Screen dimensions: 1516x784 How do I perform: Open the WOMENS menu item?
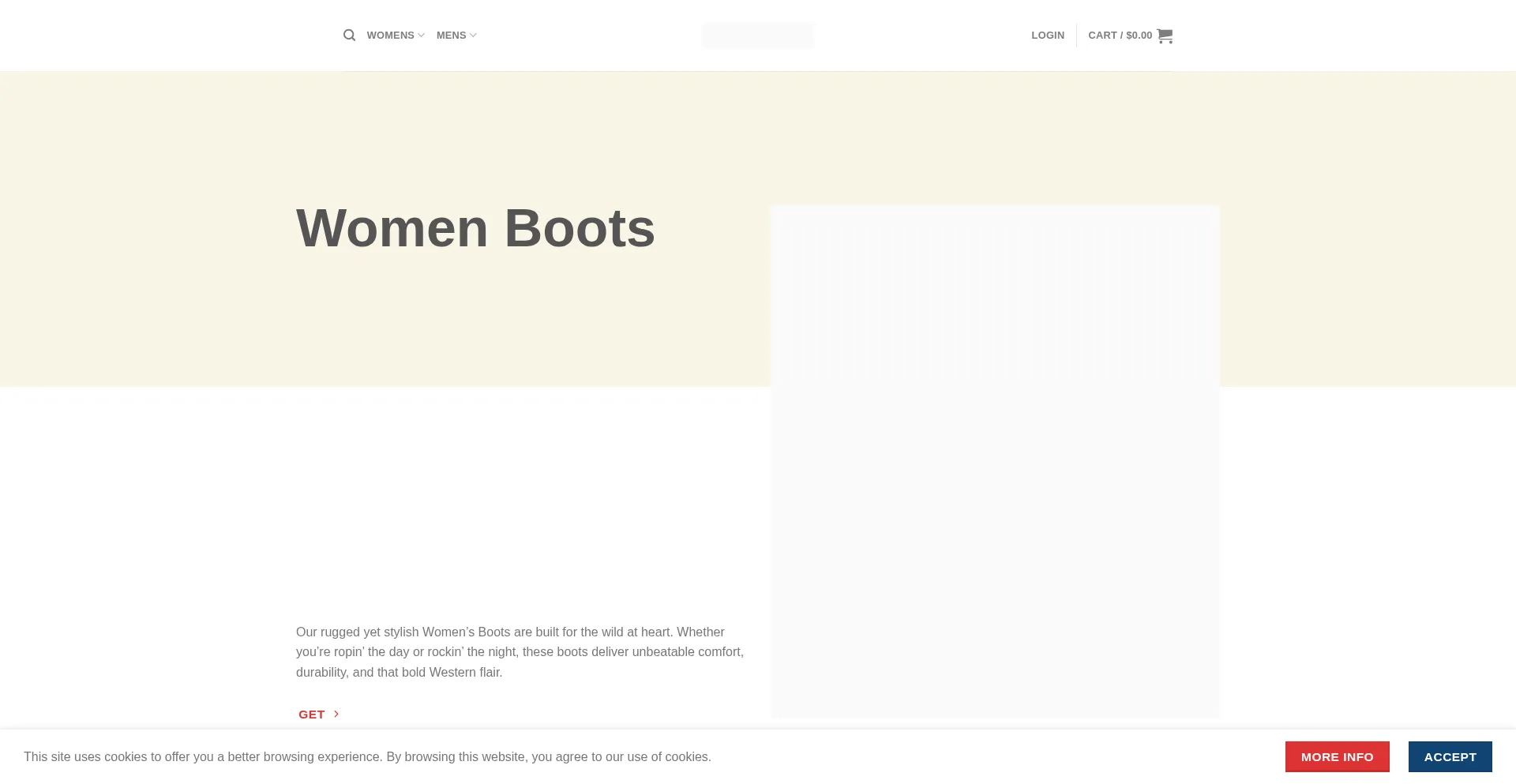click(x=390, y=36)
